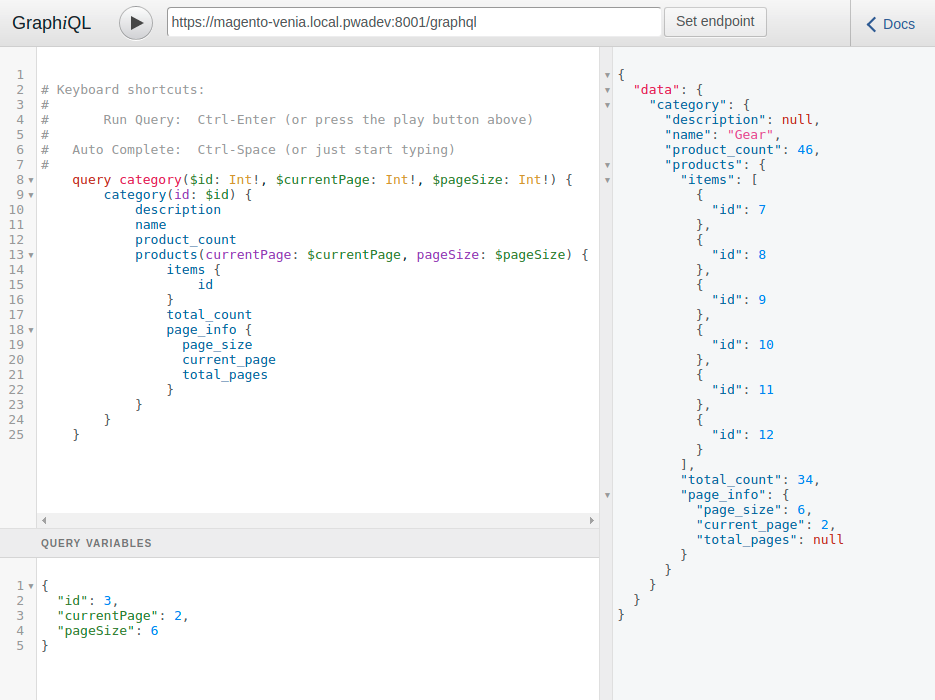This screenshot has width=935, height=700.
Task: Collapse the category block at line 9
Action: (x=31, y=195)
